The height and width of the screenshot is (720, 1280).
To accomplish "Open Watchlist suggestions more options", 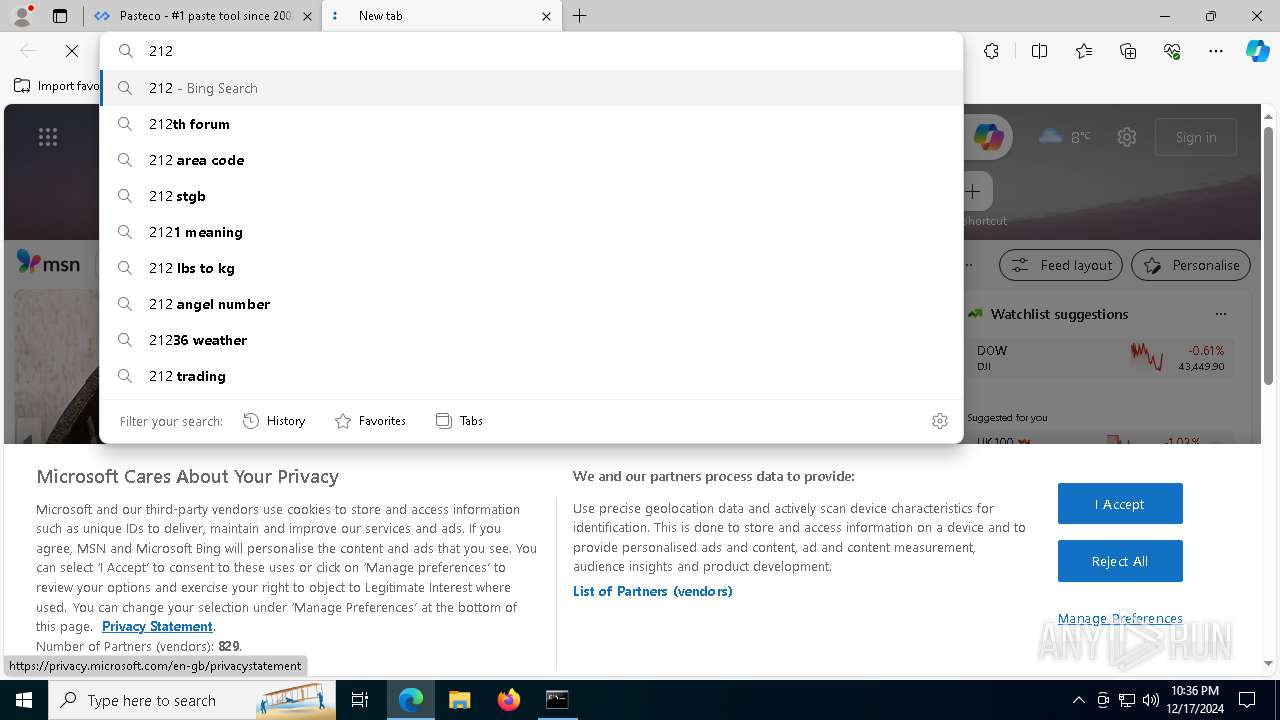I will tap(1220, 314).
